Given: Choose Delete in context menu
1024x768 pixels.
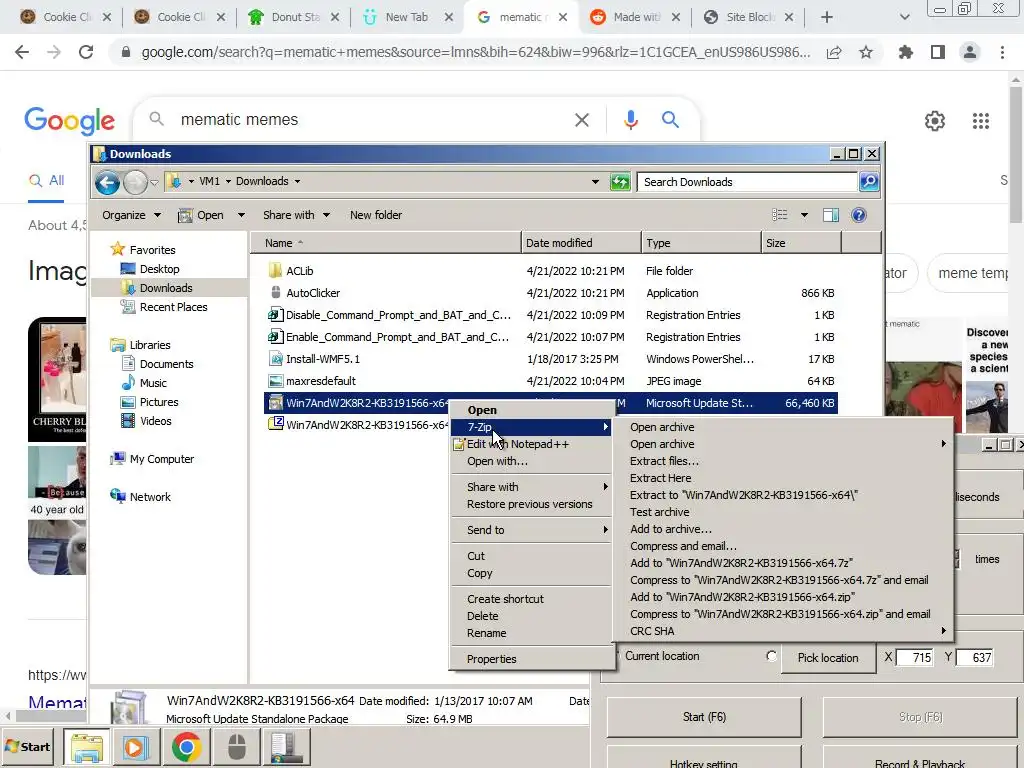Looking at the screenshot, I should 483,616.
